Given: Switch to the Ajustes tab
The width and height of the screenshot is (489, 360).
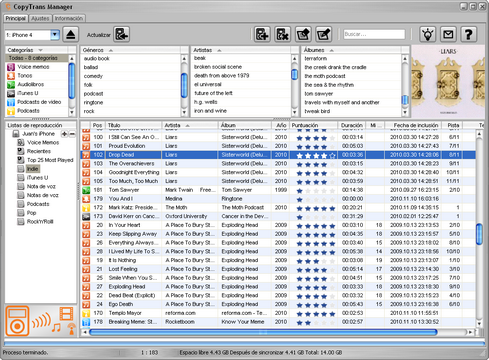Looking at the screenshot, I should click(x=40, y=19).
